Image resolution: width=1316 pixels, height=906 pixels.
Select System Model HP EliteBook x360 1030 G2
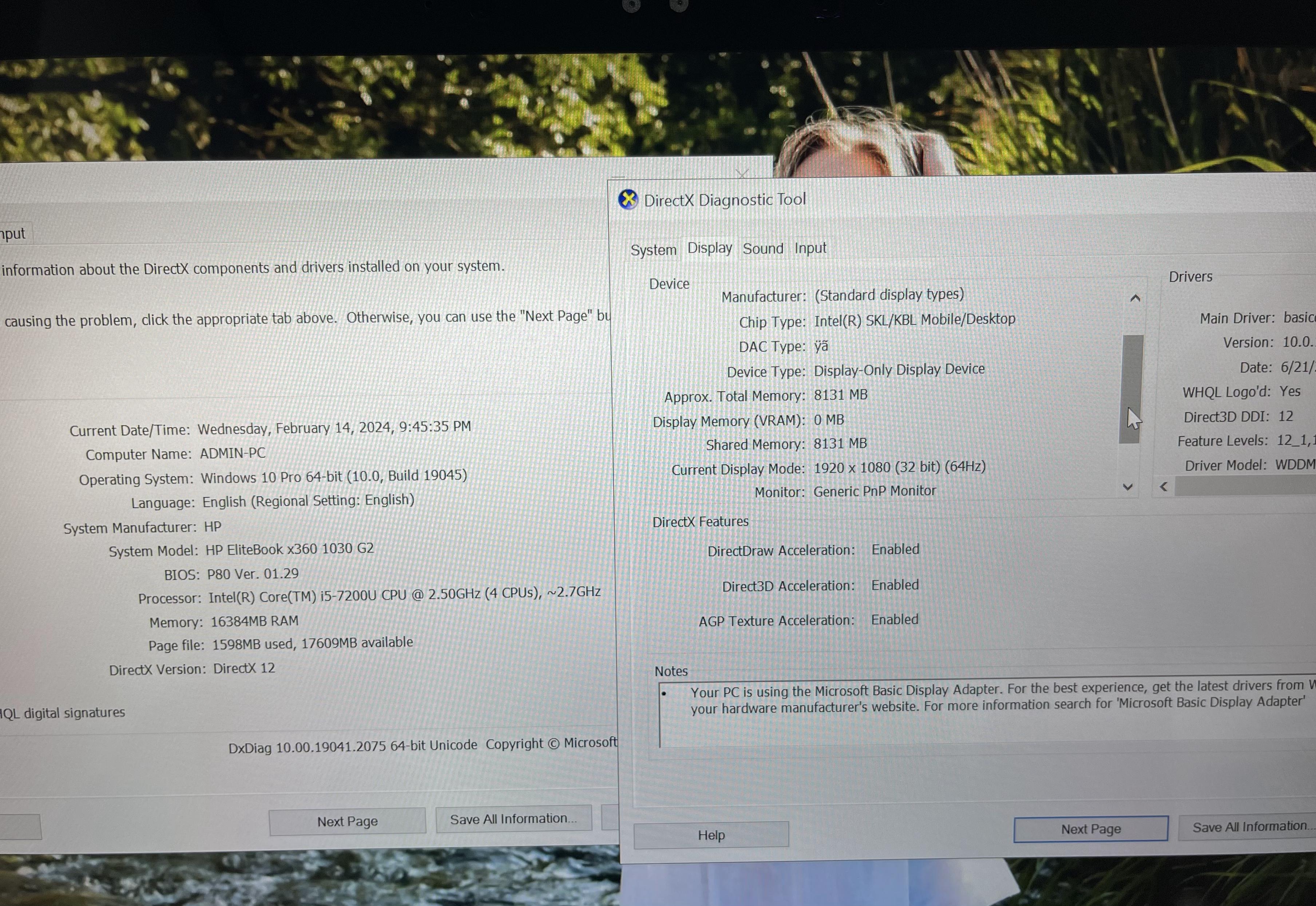(290, 549)
